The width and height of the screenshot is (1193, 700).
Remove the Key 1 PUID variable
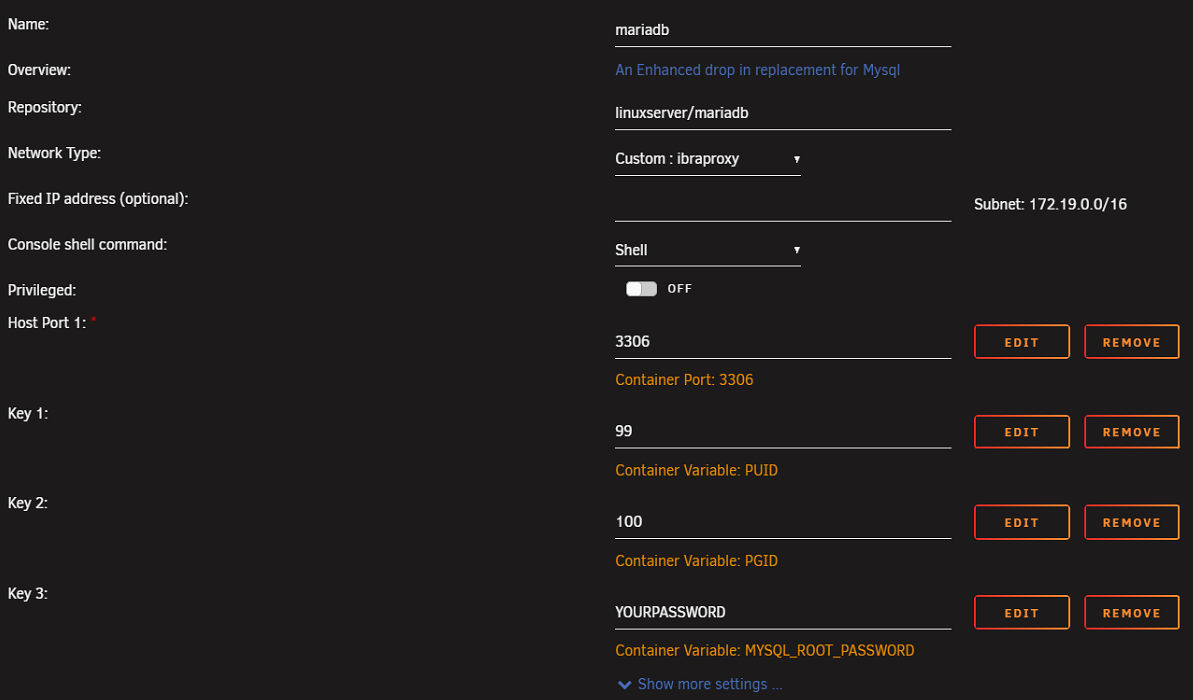point(1131,431)
